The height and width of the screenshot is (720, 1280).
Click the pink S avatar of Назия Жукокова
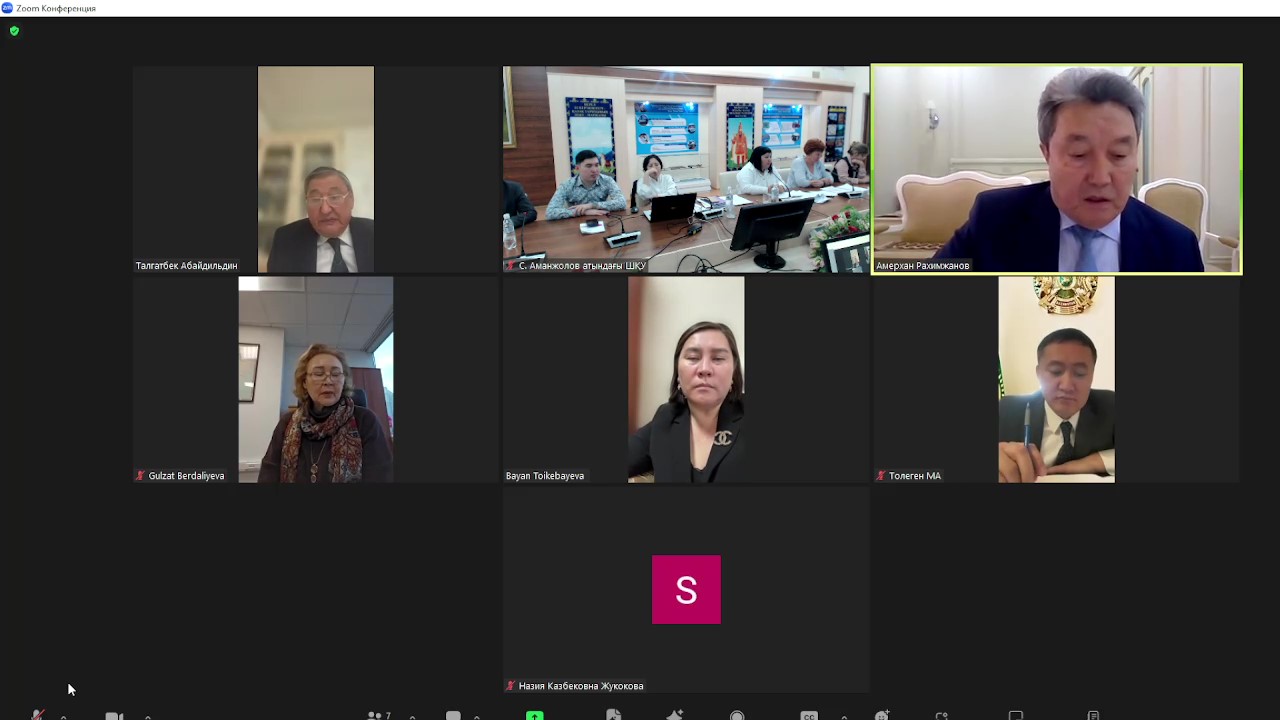(686, 590)
